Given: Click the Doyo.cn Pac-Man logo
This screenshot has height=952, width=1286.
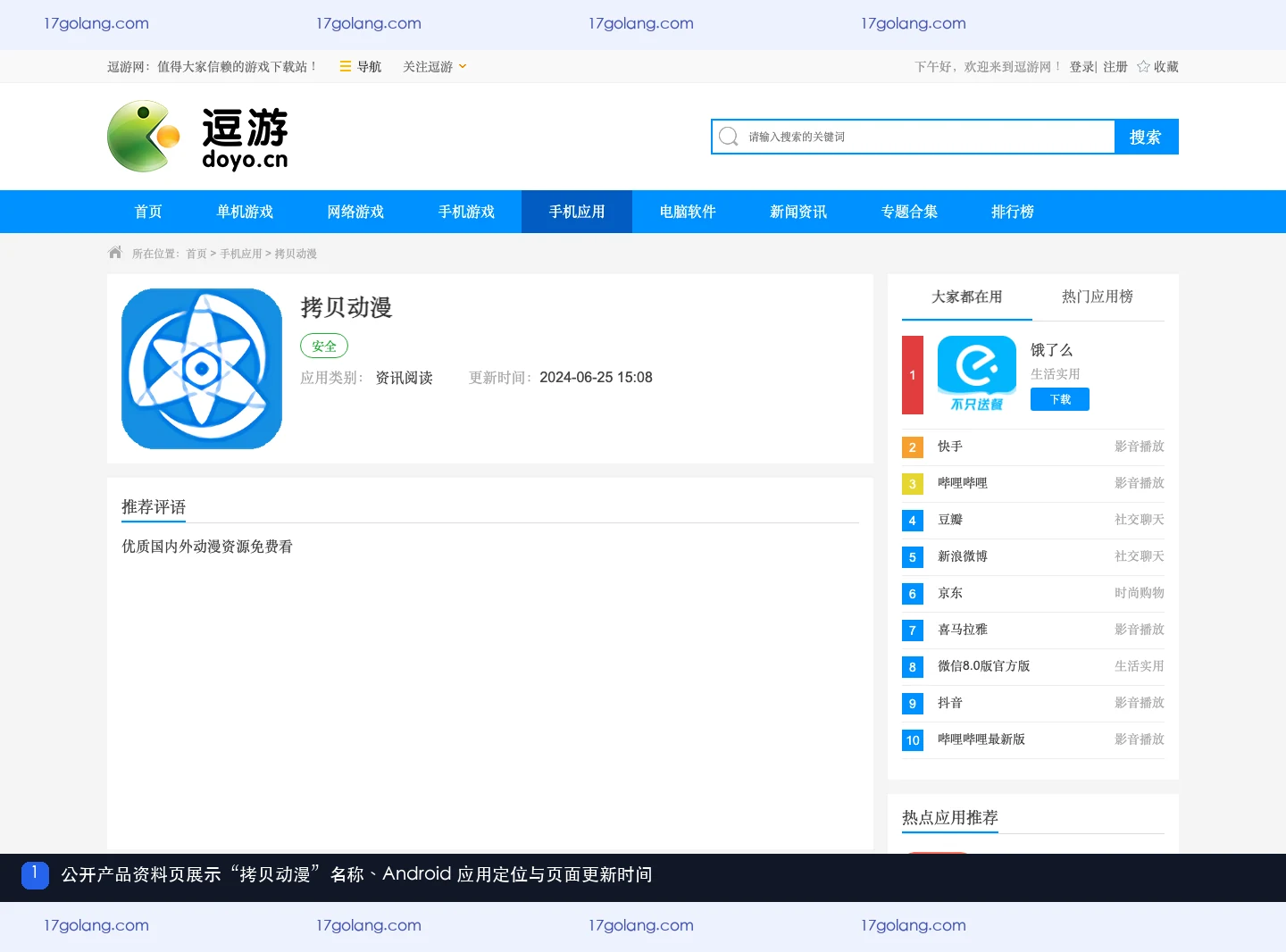Looking at the screenshot, I should coord(197,137).
